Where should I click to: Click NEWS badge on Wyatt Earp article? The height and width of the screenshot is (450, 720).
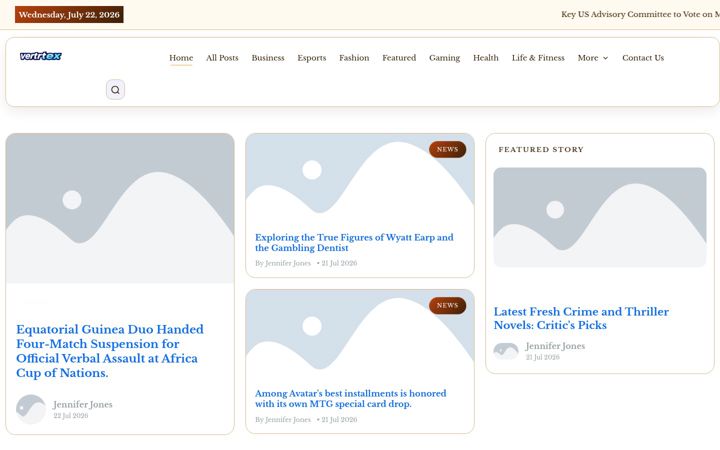[448, 149]
